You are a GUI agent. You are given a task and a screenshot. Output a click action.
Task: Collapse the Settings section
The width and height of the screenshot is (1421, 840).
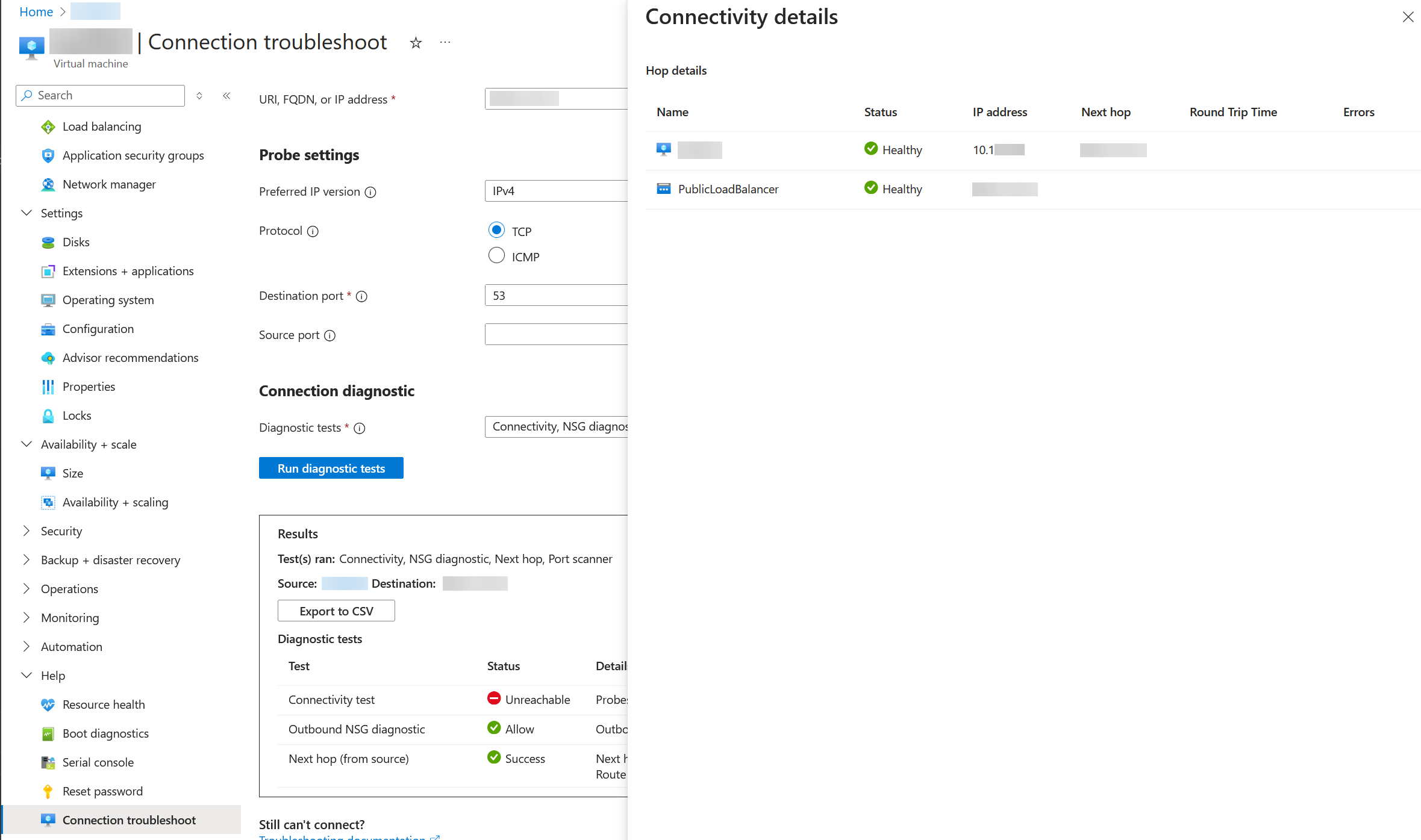coord(27,213)
